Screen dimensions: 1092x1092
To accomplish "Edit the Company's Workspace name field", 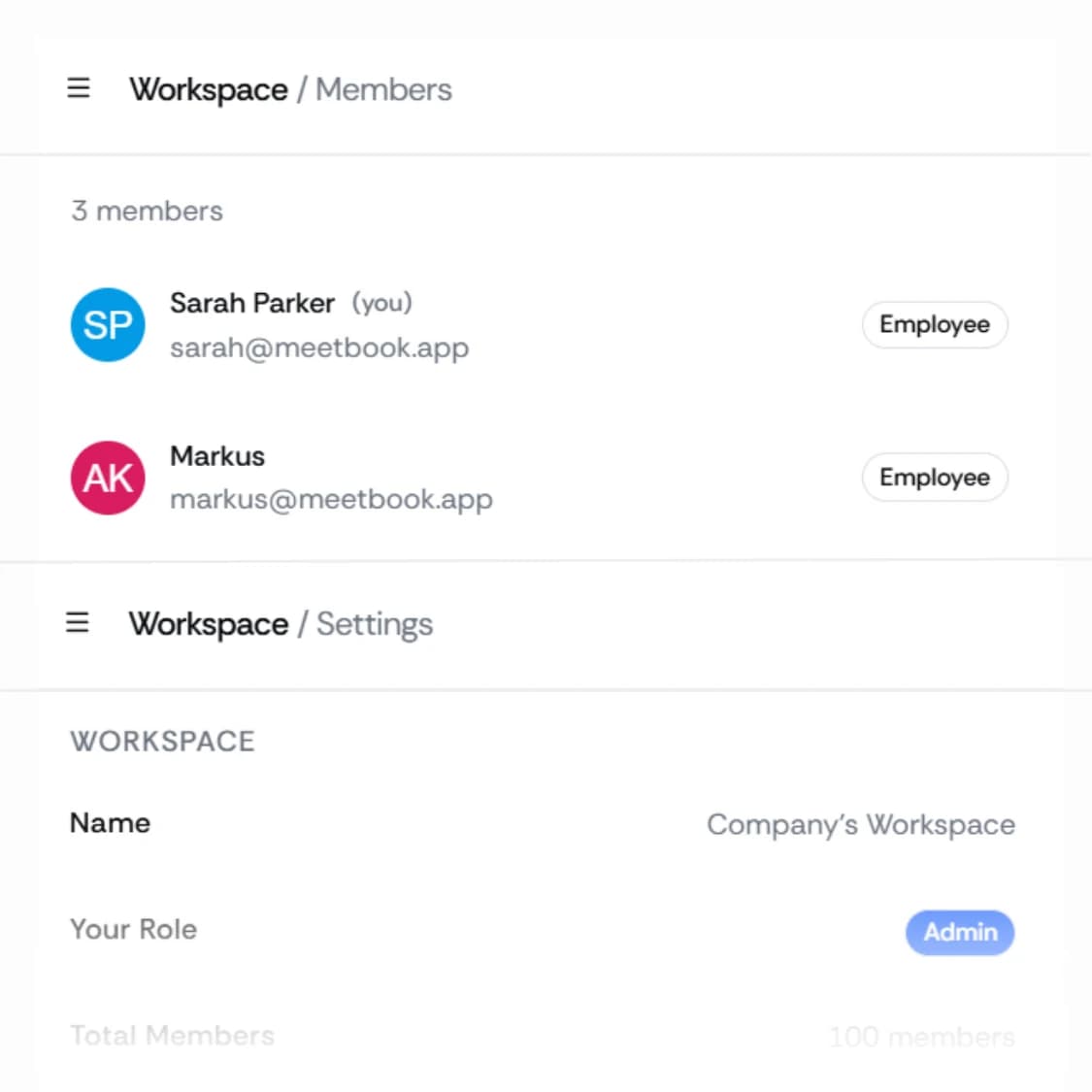I will (x=861, y=824).
